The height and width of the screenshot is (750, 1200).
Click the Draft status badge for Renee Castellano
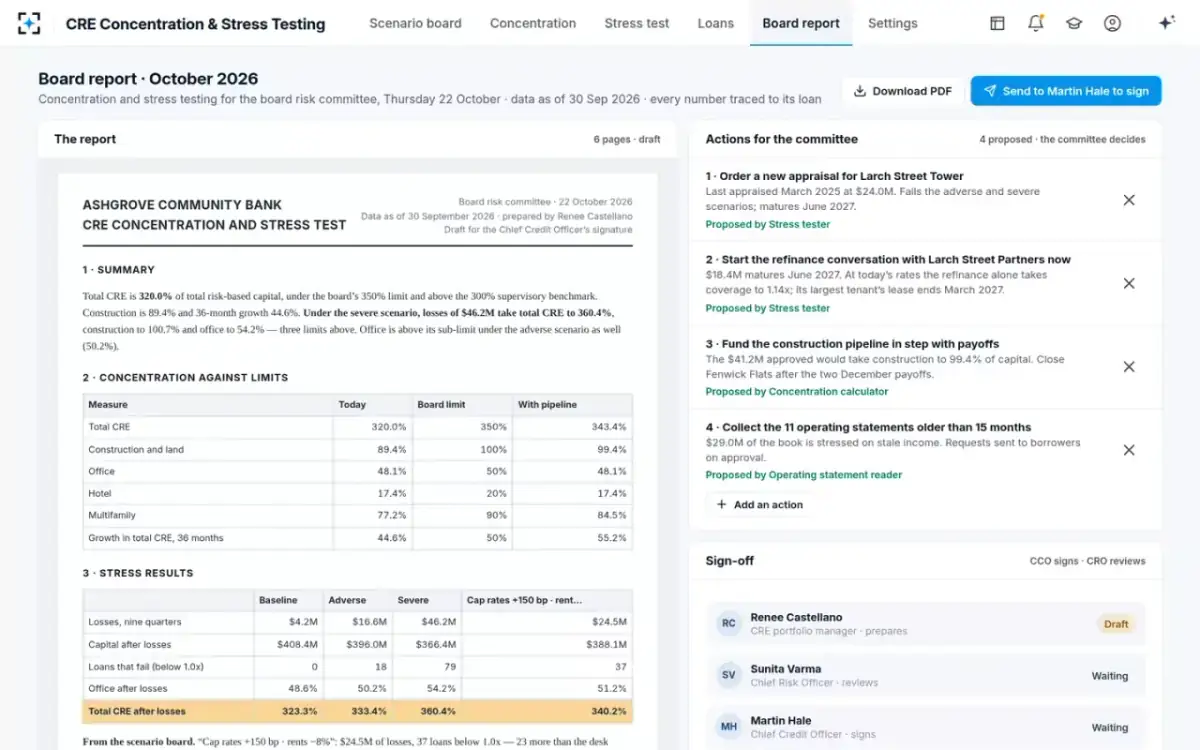tap(1116, 624)
